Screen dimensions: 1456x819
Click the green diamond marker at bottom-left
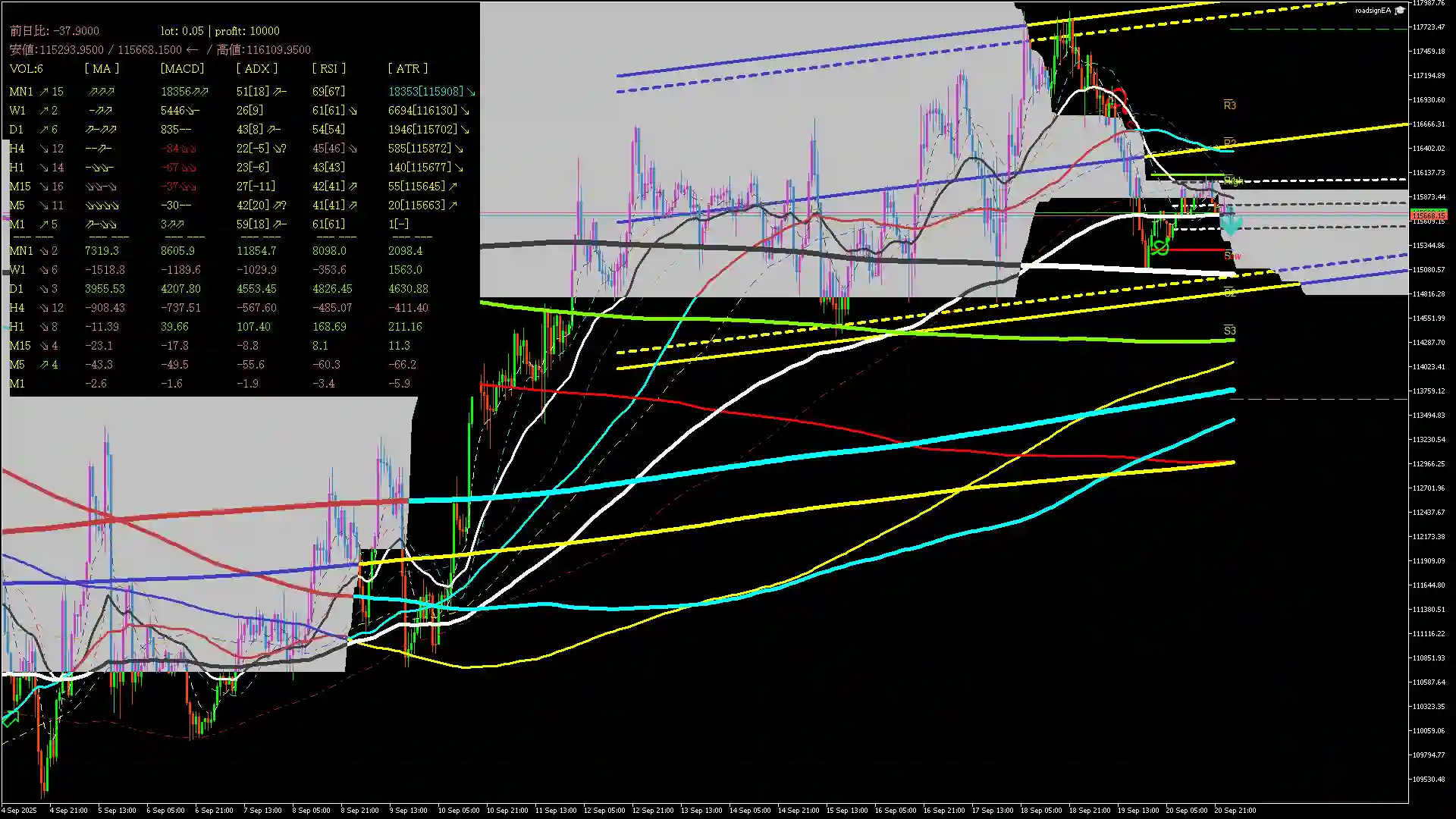(10, 718)
